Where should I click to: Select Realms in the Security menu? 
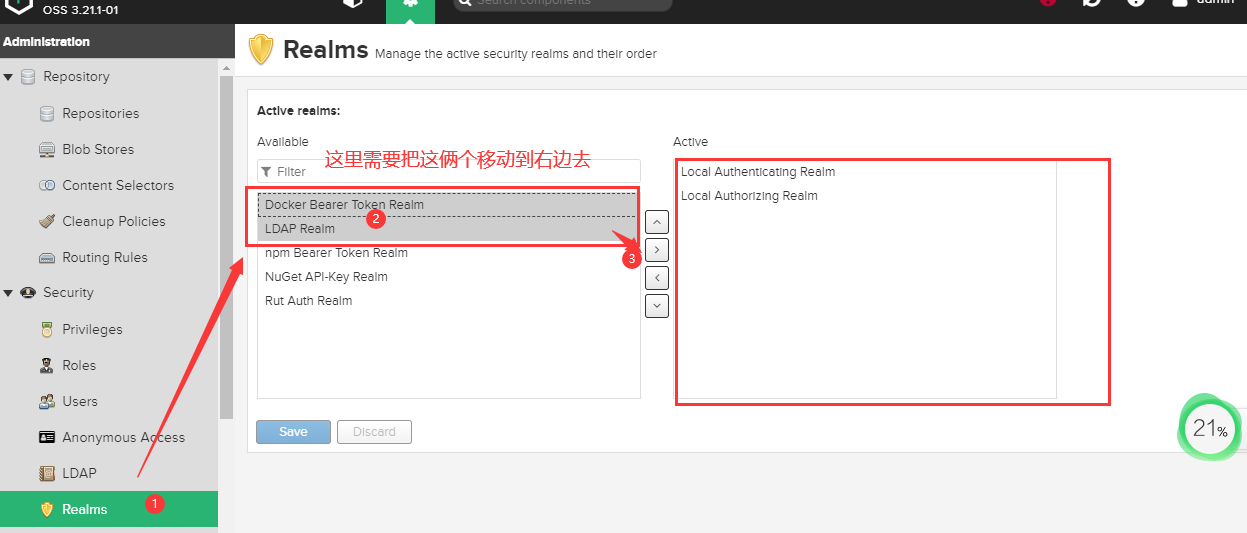pos(109,509)
